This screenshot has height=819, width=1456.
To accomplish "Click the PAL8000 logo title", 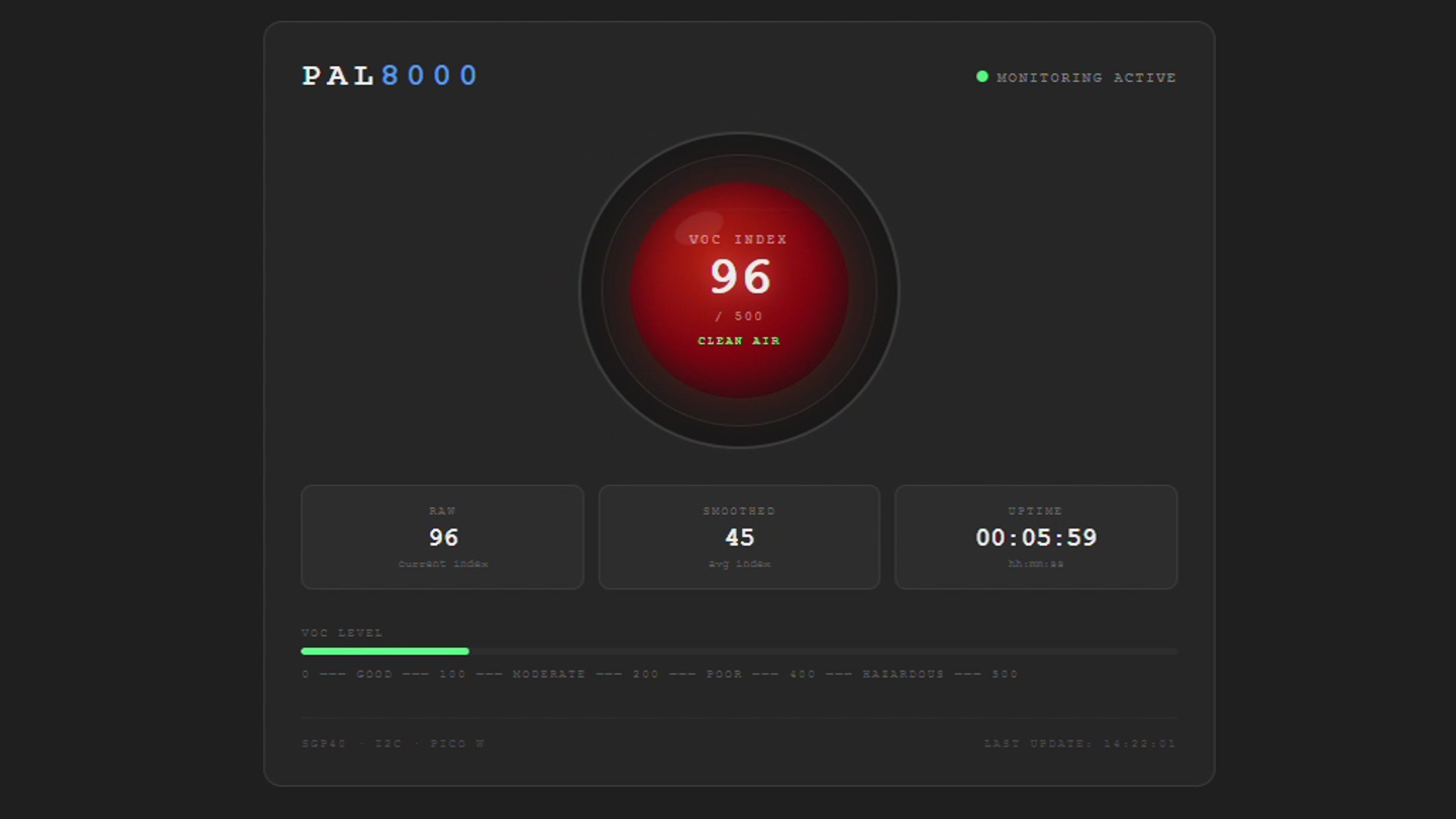I will [390, 76].
